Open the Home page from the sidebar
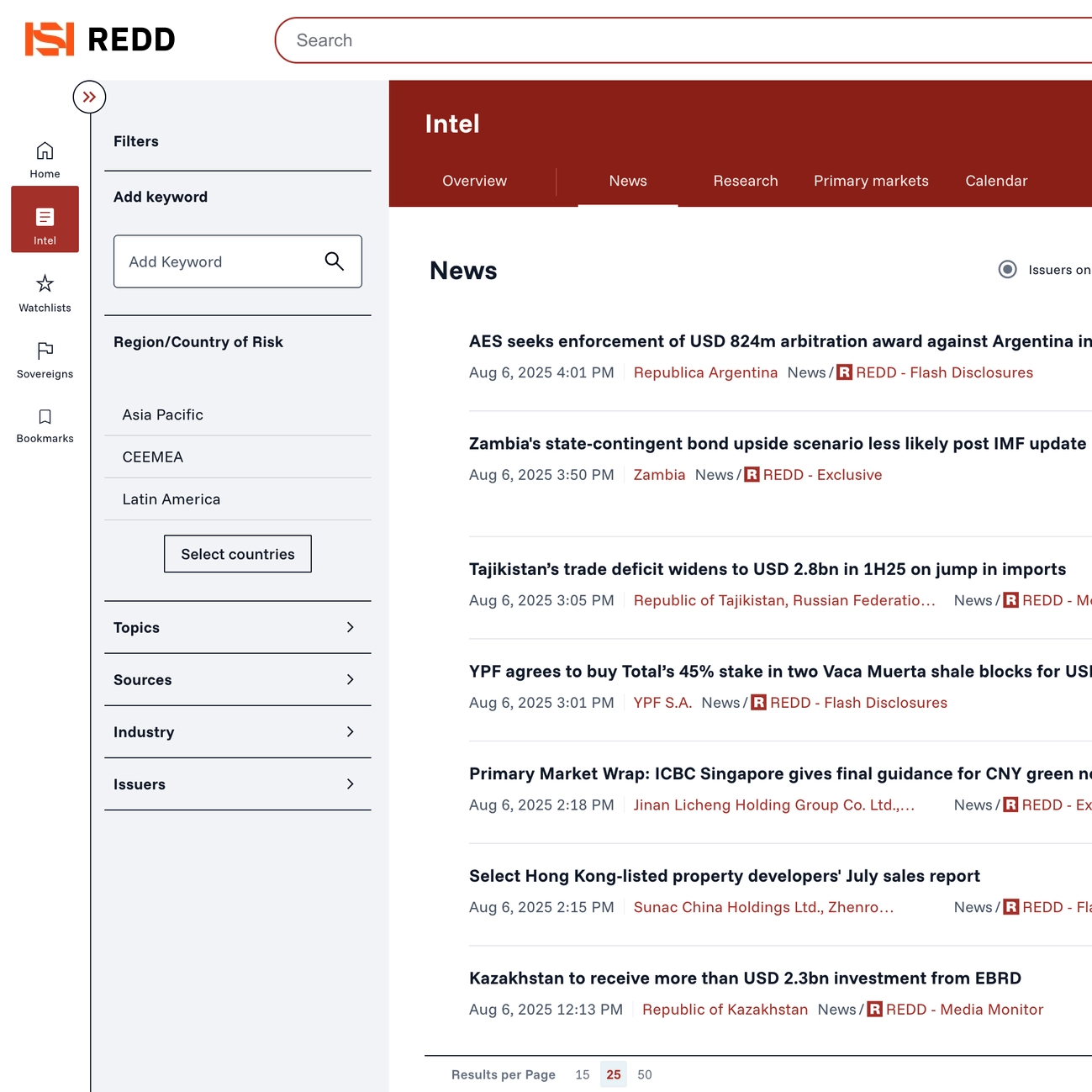This screenshot has height=1092, width=1092. tap(45, 158)
